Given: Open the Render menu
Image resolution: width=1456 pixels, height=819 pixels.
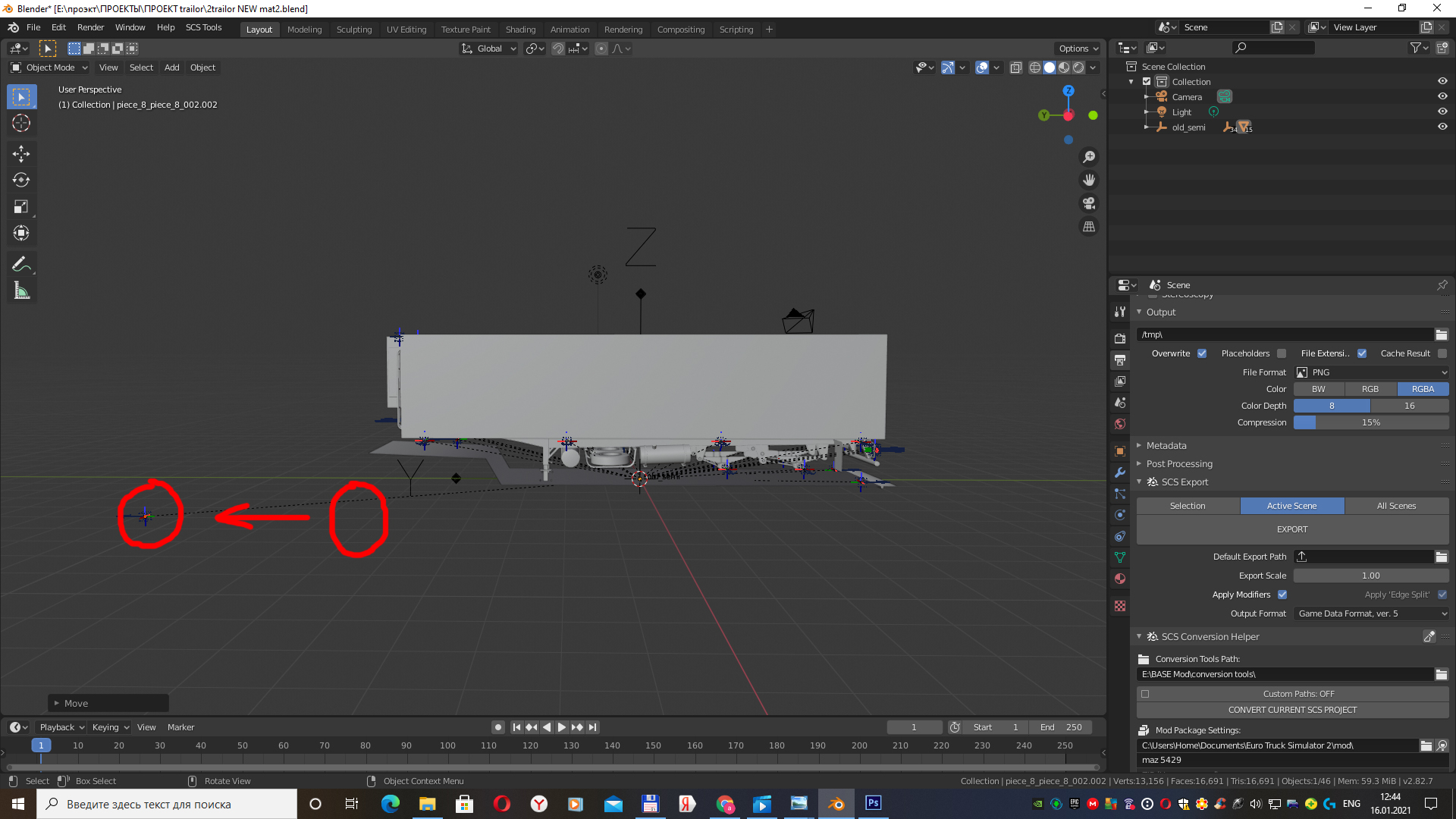Looking at the screenshot, I should click(x=90, y=27).
